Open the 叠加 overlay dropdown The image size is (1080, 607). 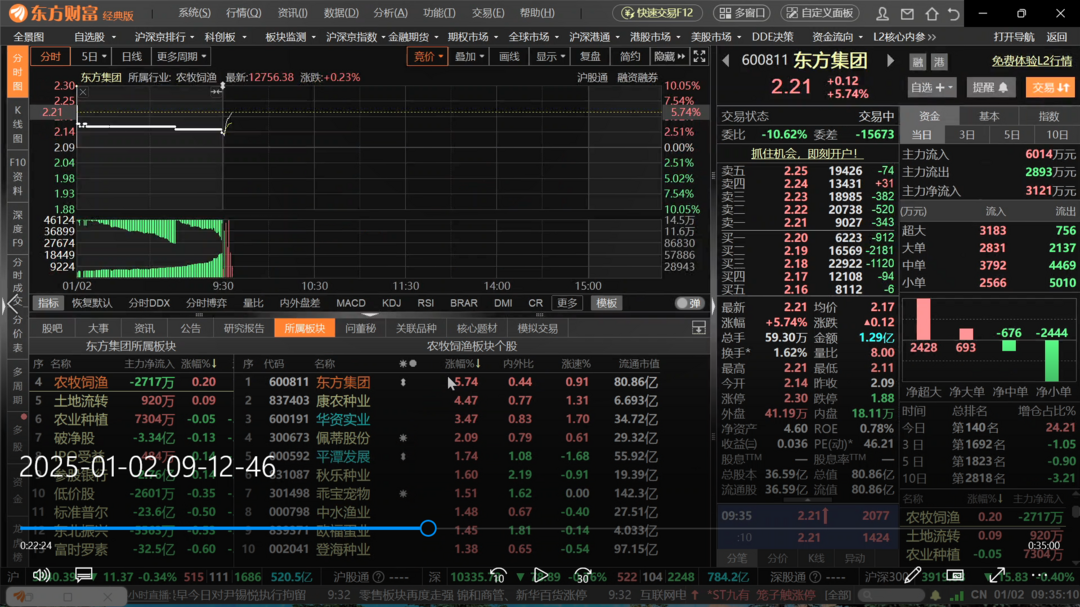pos(469,56)
